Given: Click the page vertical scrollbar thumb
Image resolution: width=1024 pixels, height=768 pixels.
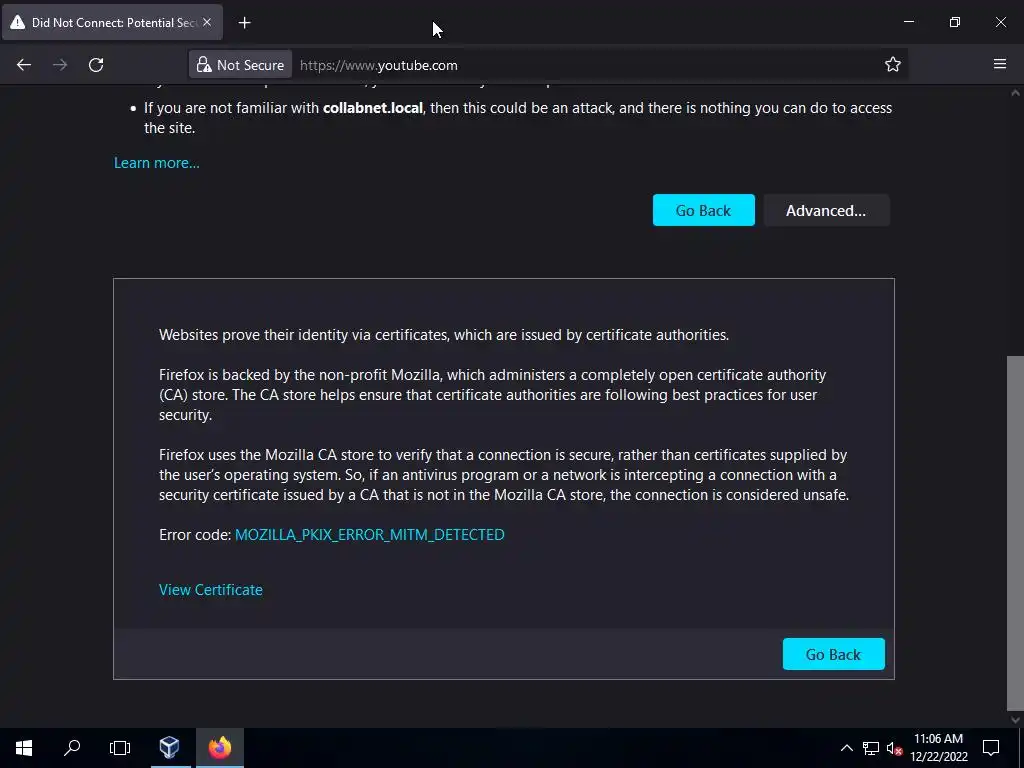Looking at the screenshot, I should [x=1015, y=532].
